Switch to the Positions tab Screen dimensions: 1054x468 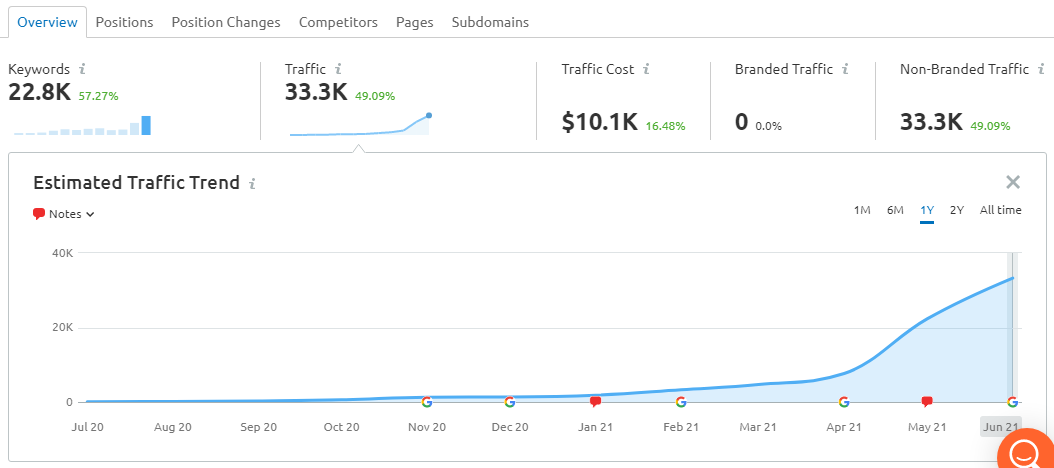[124, 22]
